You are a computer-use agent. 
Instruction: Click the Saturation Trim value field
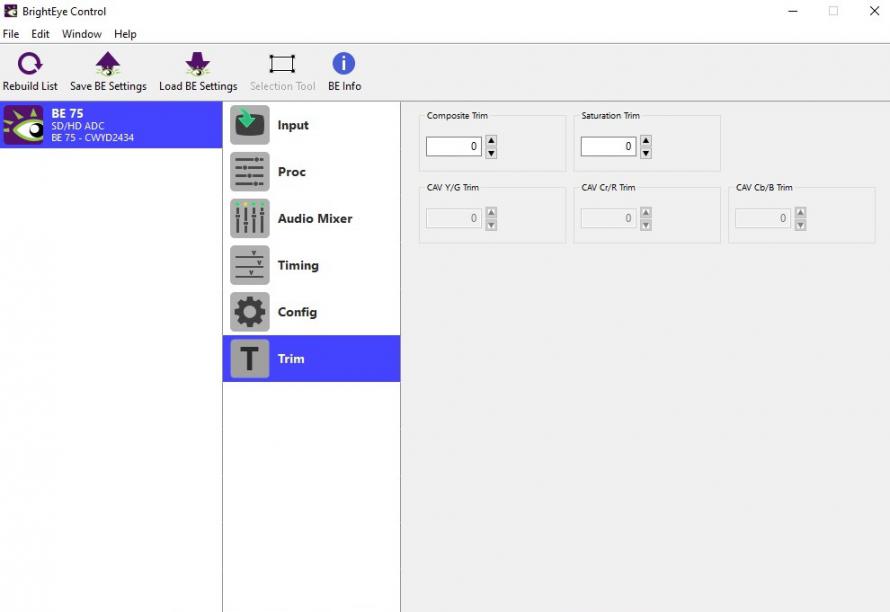click(x=608, y=146)
